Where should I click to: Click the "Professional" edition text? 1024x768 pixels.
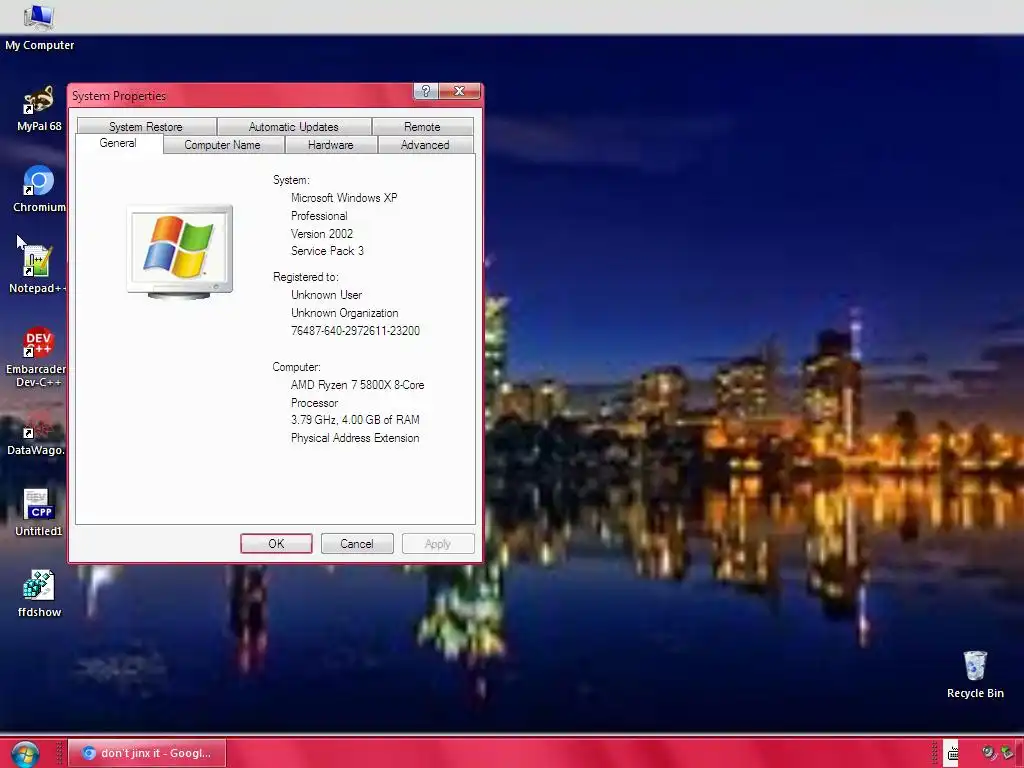319,216
